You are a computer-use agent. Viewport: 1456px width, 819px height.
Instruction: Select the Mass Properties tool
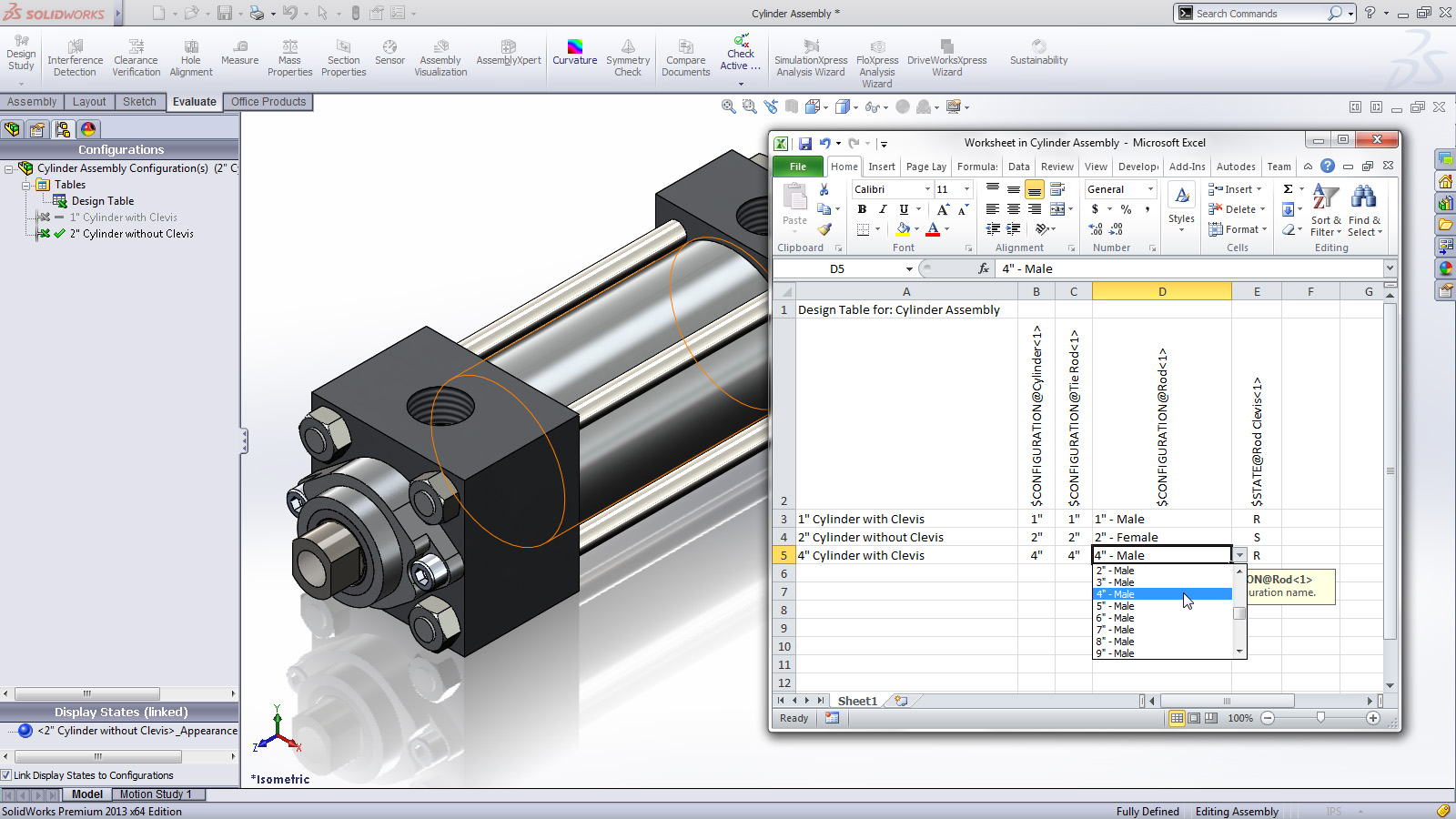coord(289,57)
